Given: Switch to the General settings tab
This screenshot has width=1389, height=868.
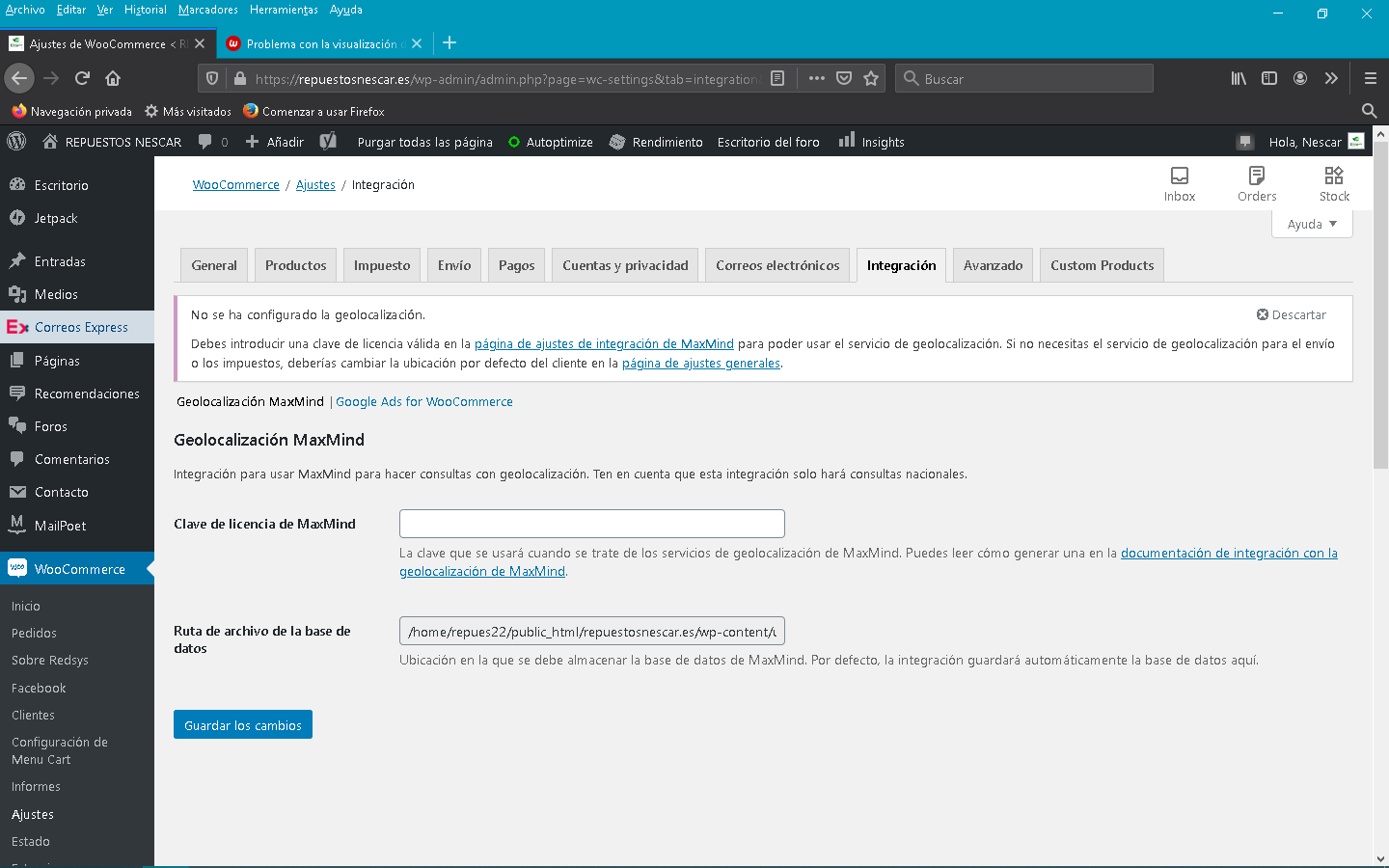Looking at the screenshot, I should [x=214, y=265].
